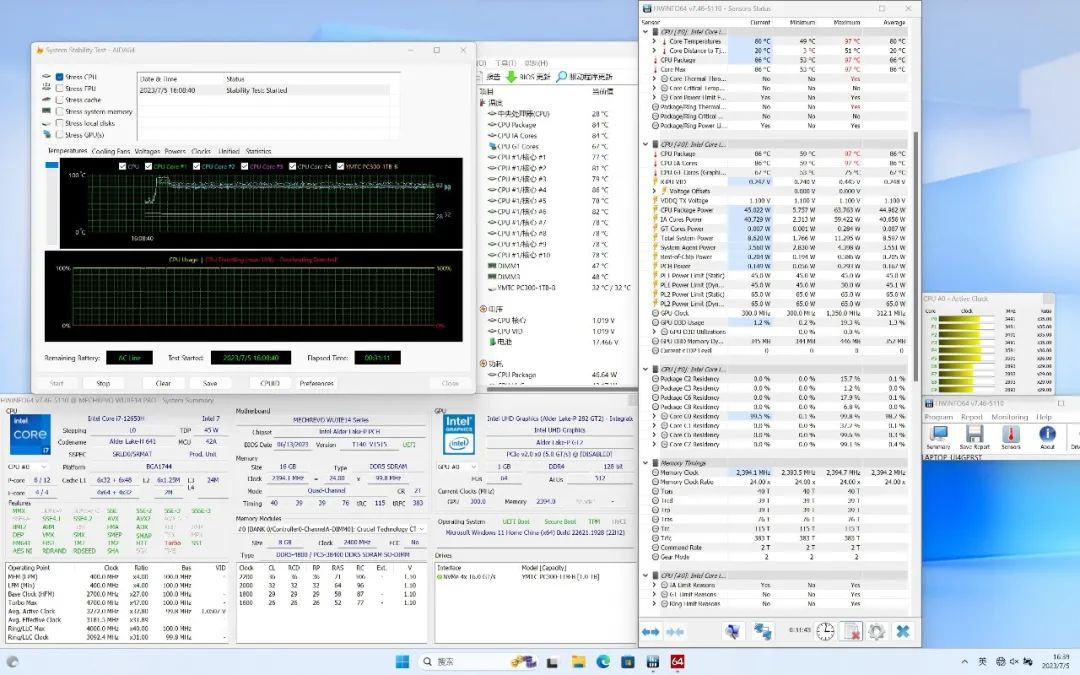Close sensors with the blue X icon

click(902, 631)
